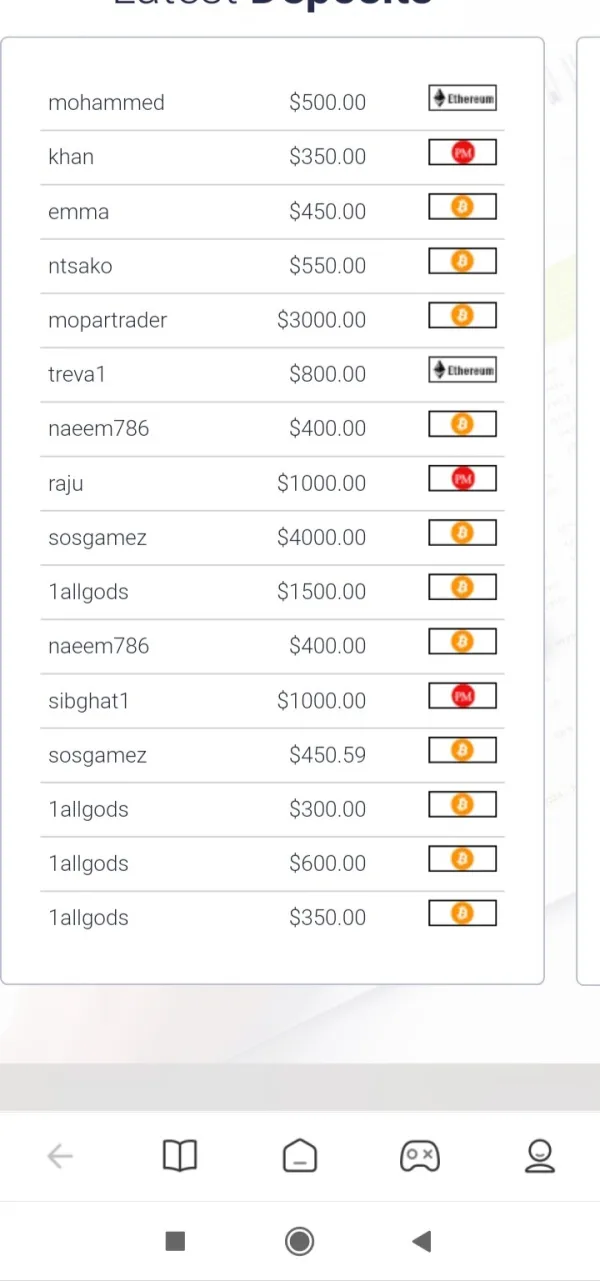Open the games controller icon

click(x=420, y=1157)
